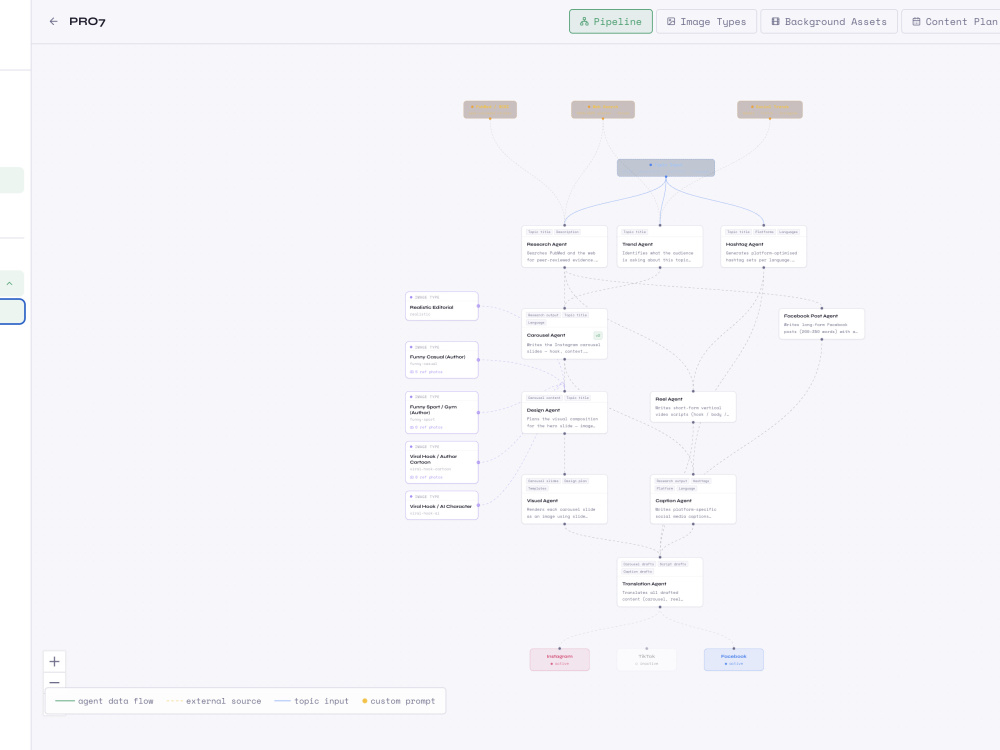
Task: Select the Visual Agent node
Action: 564,499
